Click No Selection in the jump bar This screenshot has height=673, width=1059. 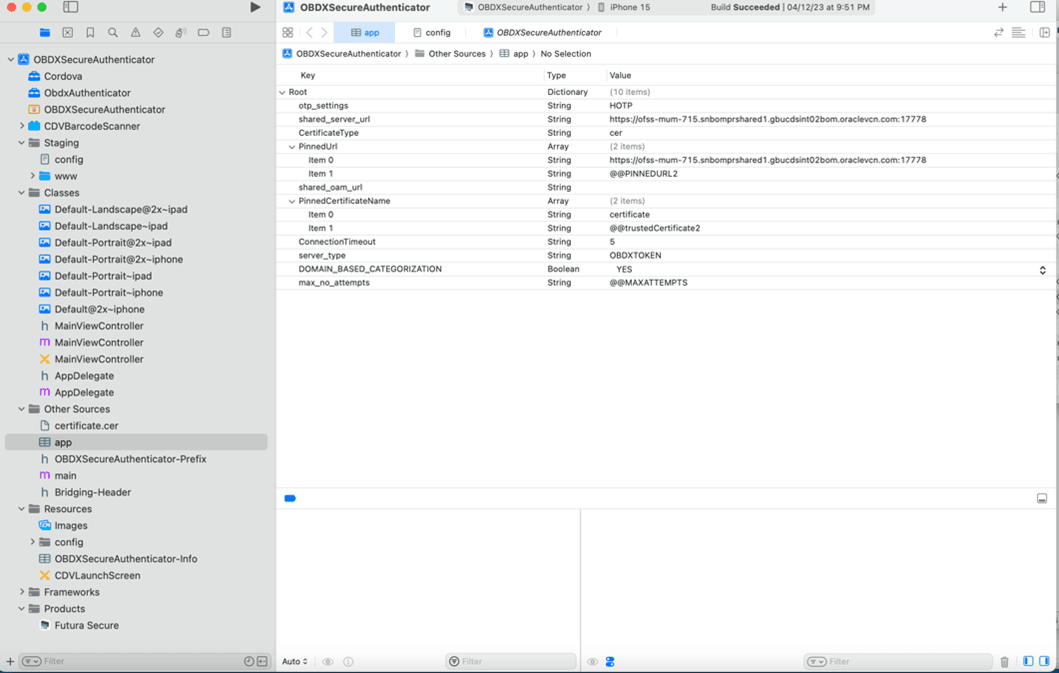pos(566,53)
